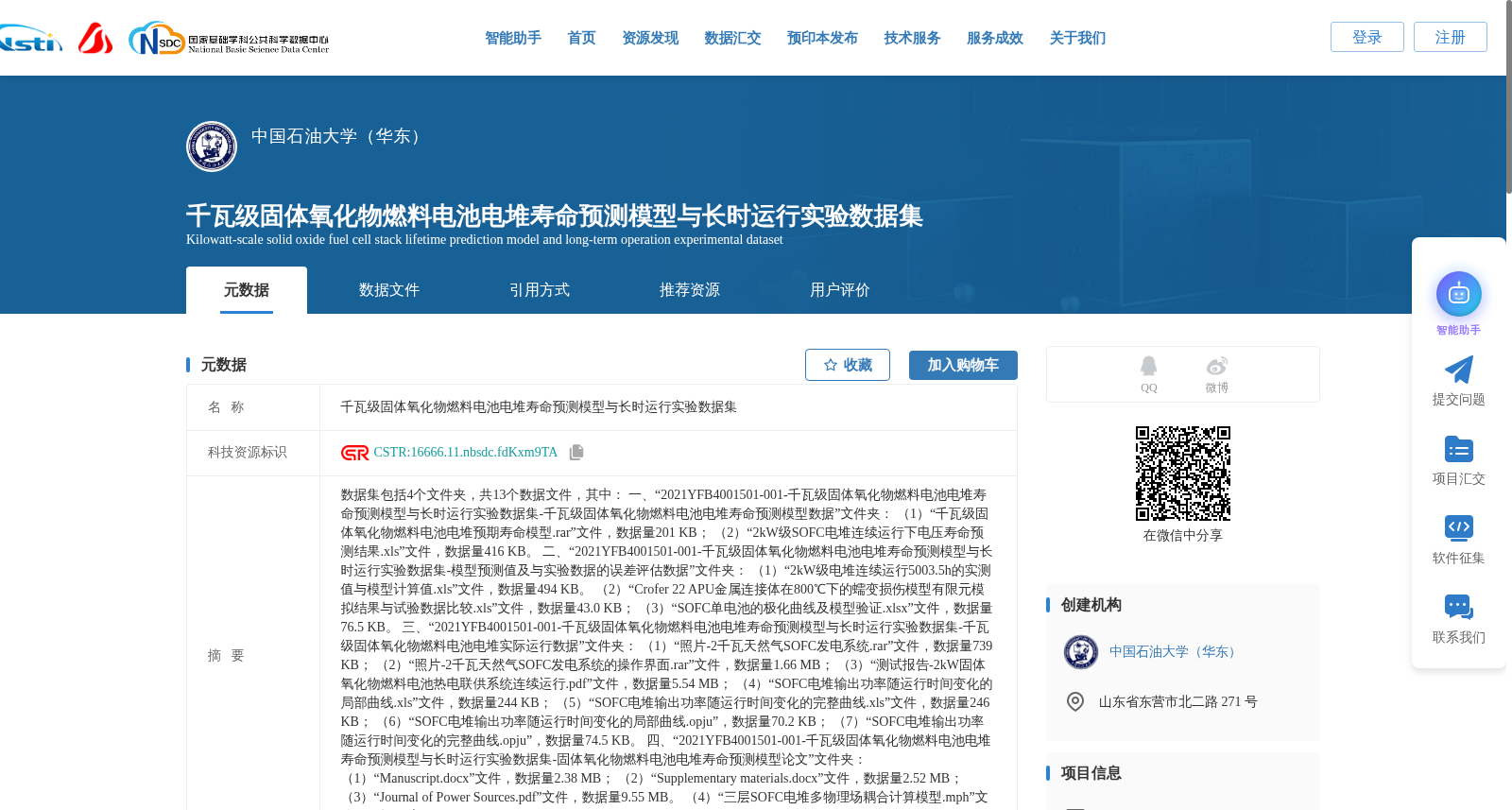1512x810 pixels.
Task: Share to QQ via penguin icon
Action: [1148, 366]
